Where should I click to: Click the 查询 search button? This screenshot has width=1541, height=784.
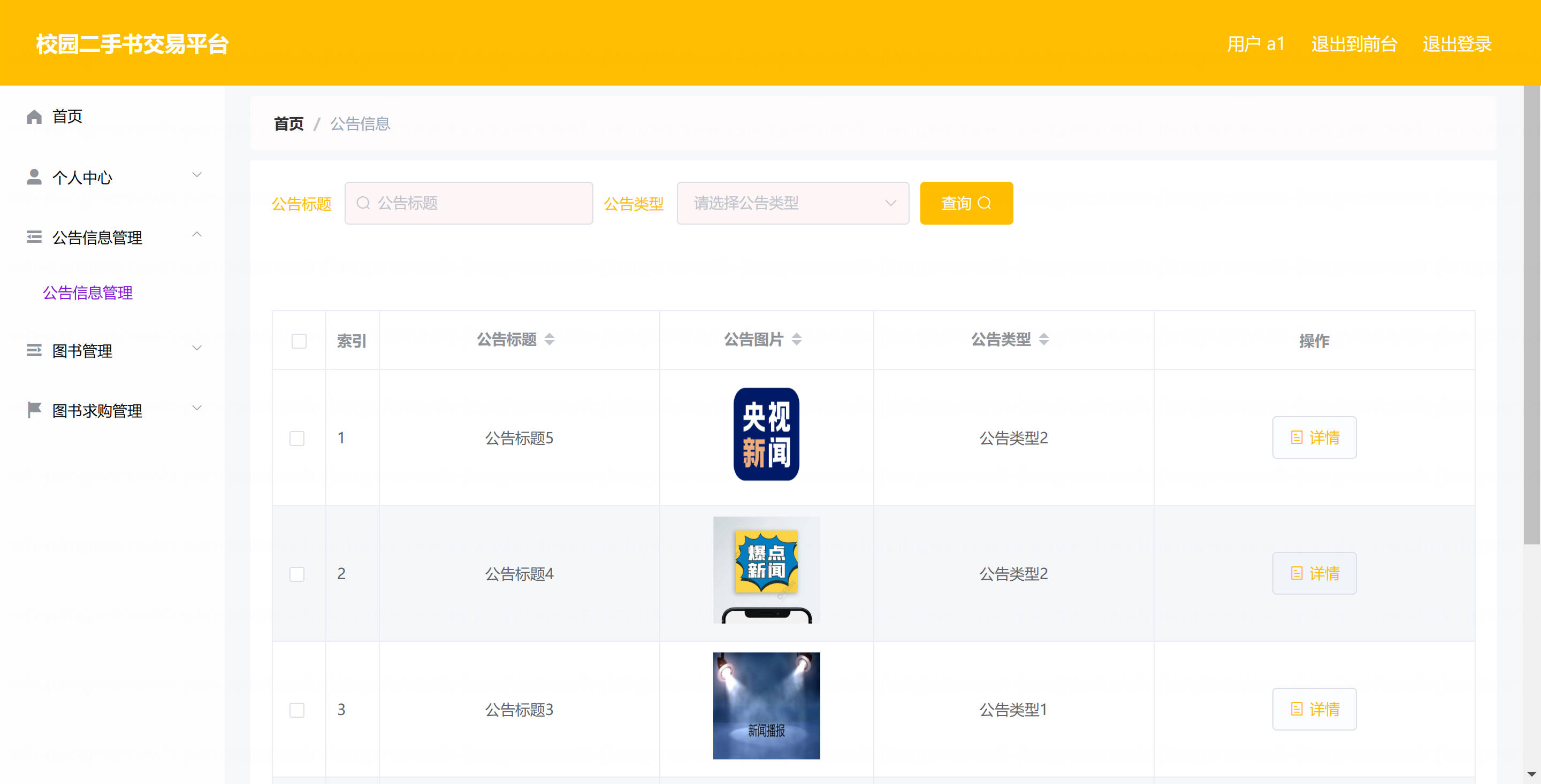[x=966, y=203]
